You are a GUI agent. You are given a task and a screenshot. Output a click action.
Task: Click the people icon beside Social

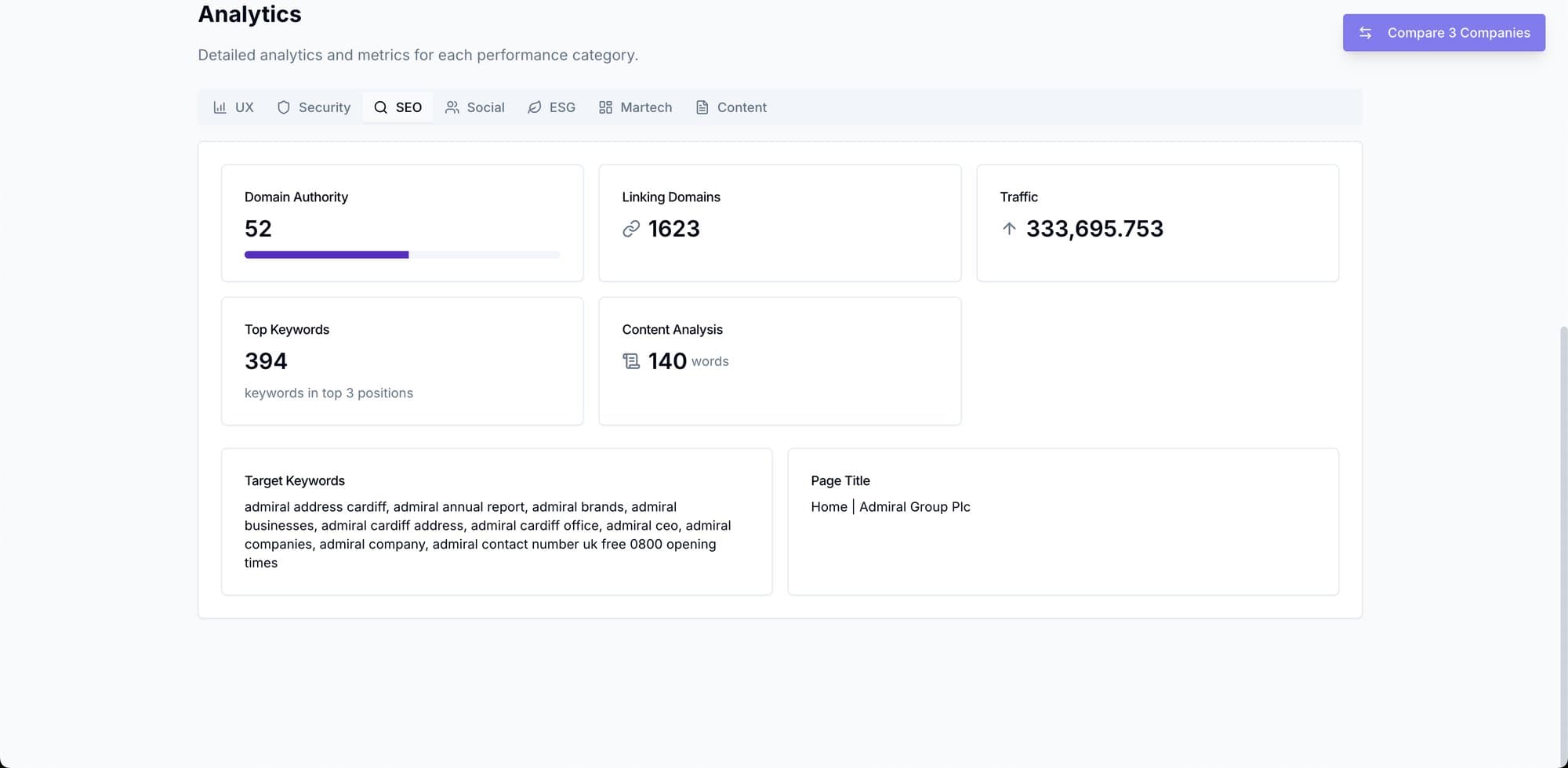[452, 107]
